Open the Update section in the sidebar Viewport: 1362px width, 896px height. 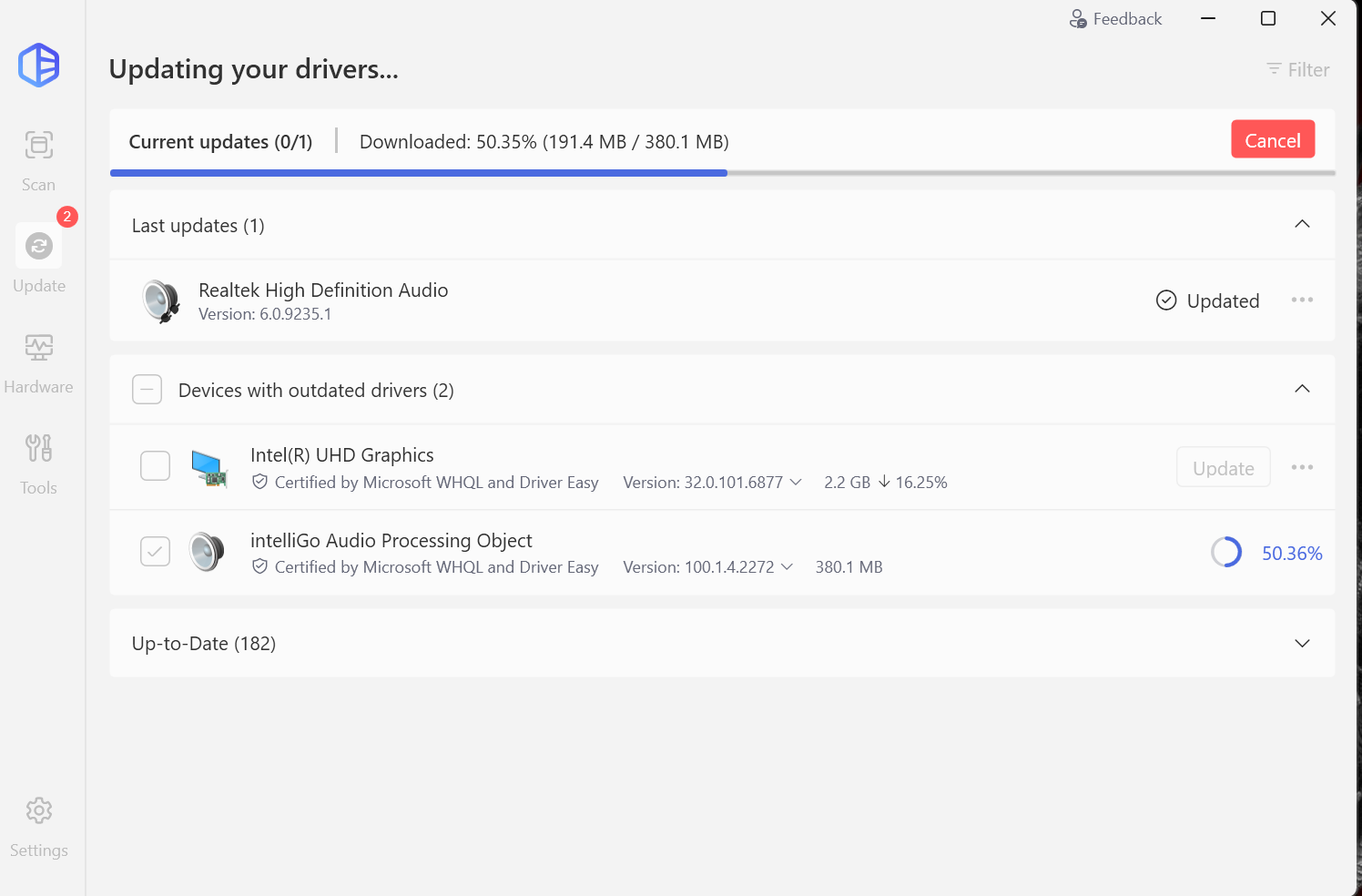39,260
